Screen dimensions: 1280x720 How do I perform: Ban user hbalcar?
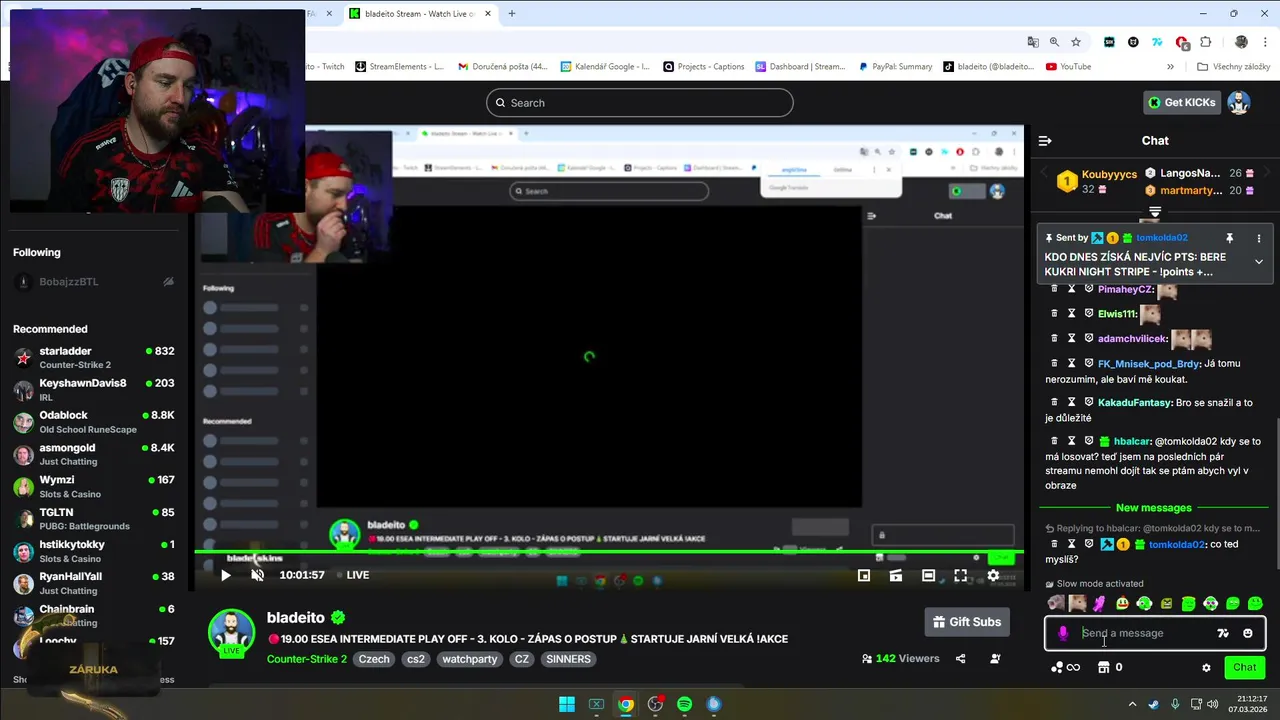[x=1089, y=441]
